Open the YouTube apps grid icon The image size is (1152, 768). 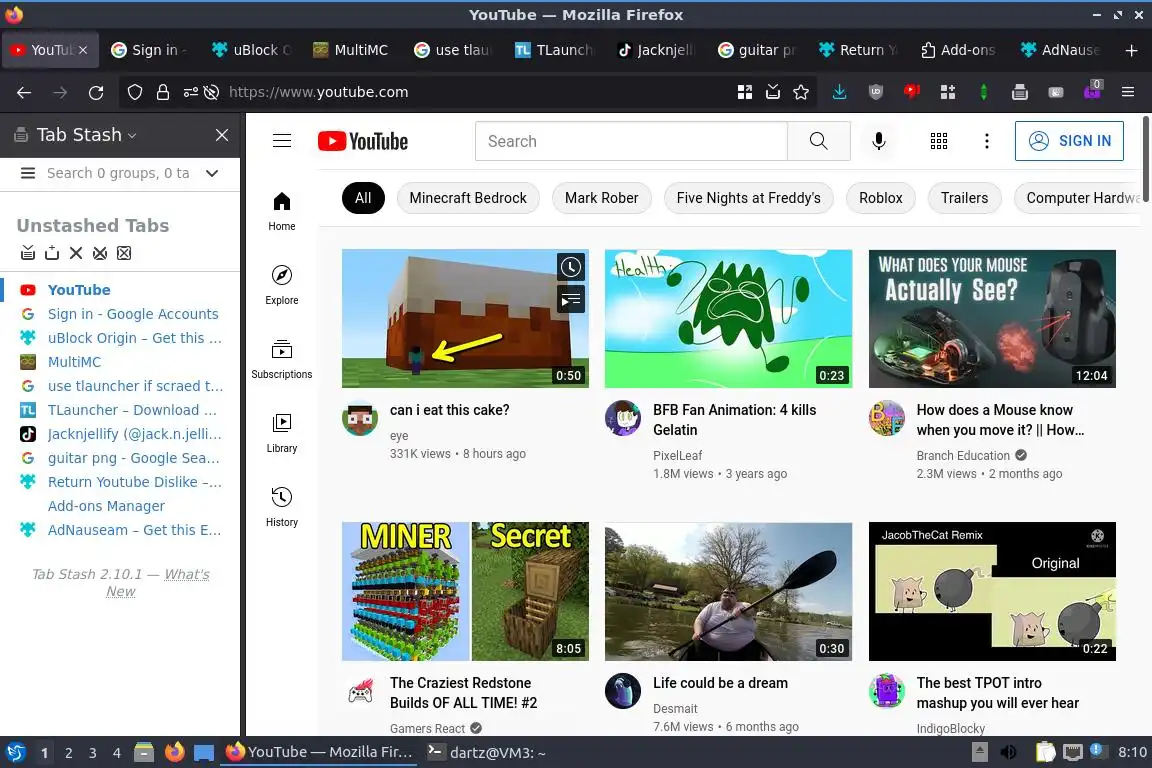(939, 140)
